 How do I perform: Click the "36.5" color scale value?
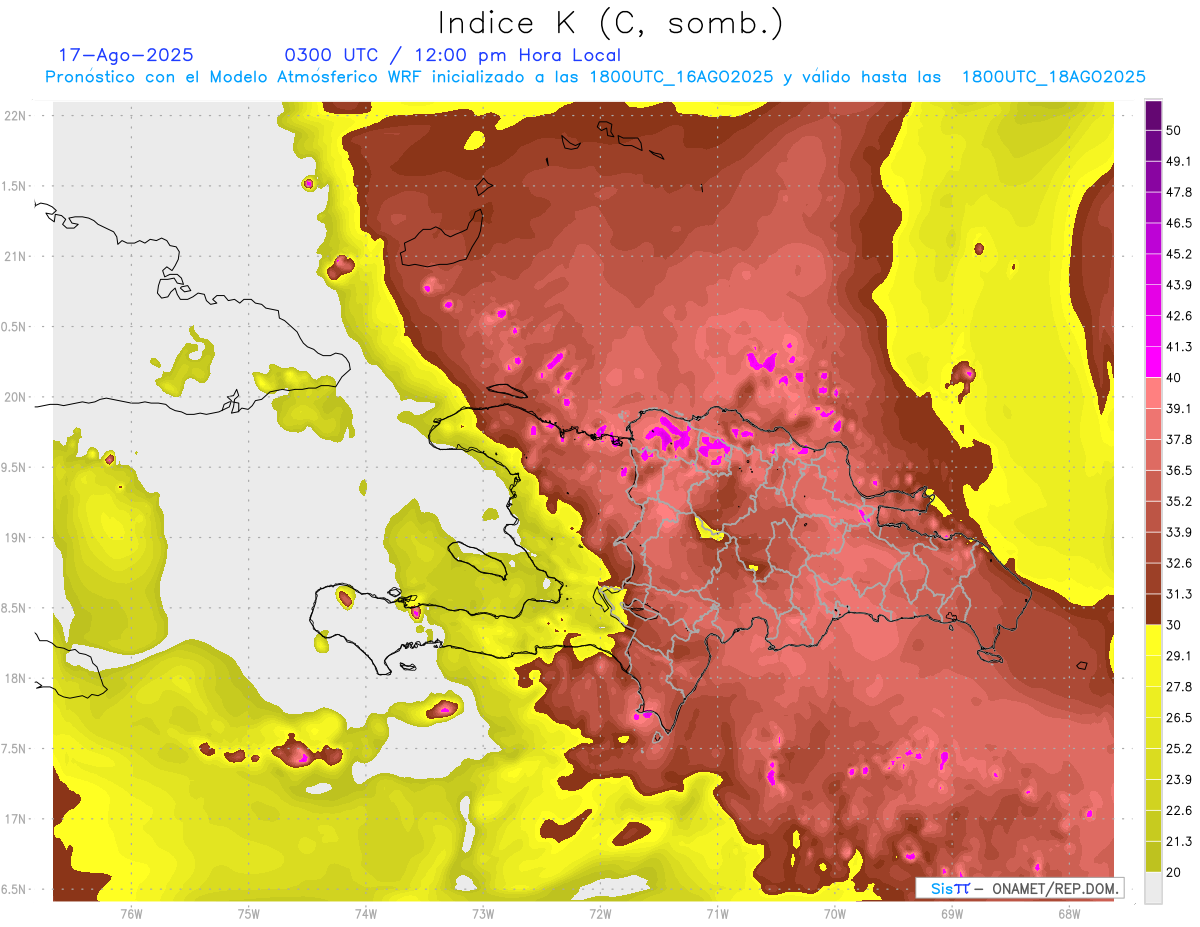[1179, 470]
